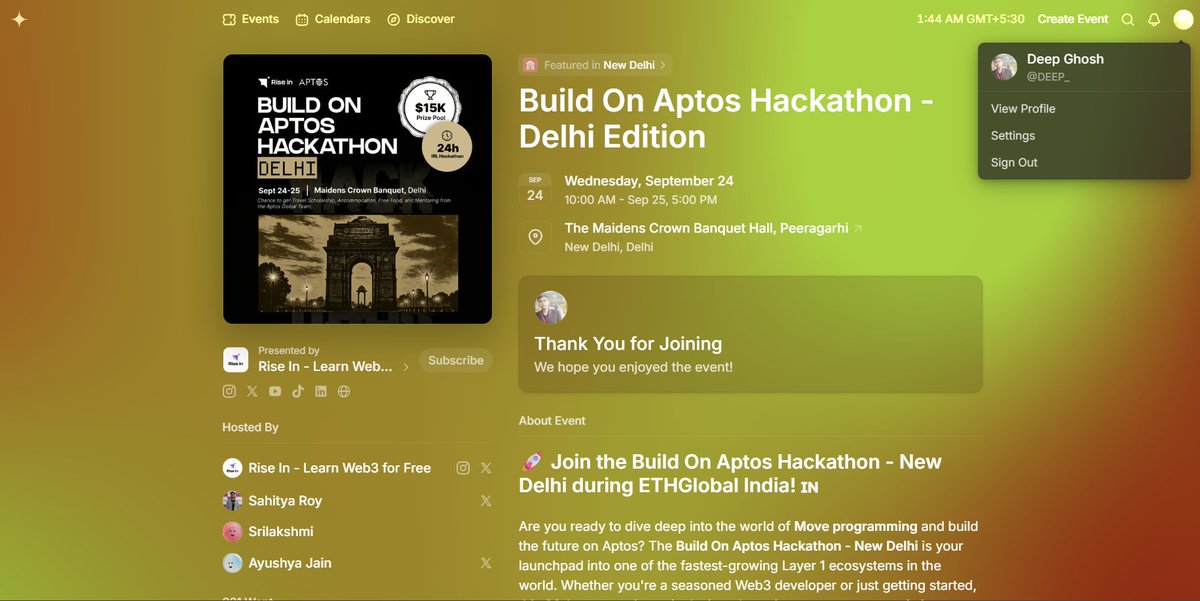Screen dimensions: 1200x601
Task: Select View Profile from the menu
Action: [1021, 108]
